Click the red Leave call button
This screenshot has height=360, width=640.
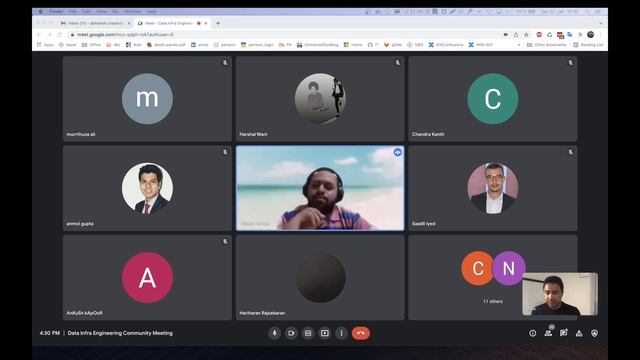(x=361, y=333)
